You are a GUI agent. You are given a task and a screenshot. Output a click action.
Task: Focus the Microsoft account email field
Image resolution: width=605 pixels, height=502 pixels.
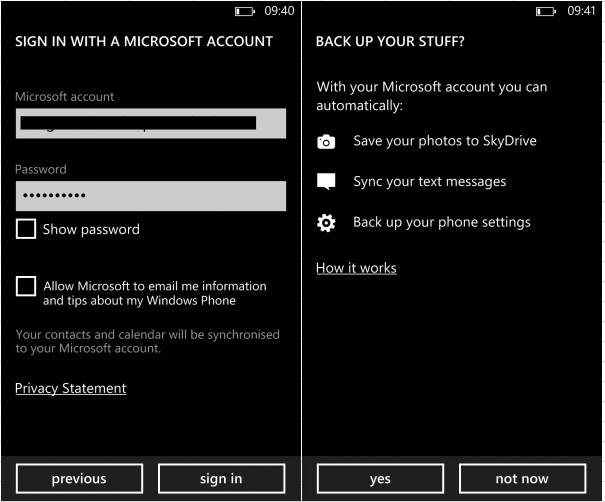click(151, 123)
